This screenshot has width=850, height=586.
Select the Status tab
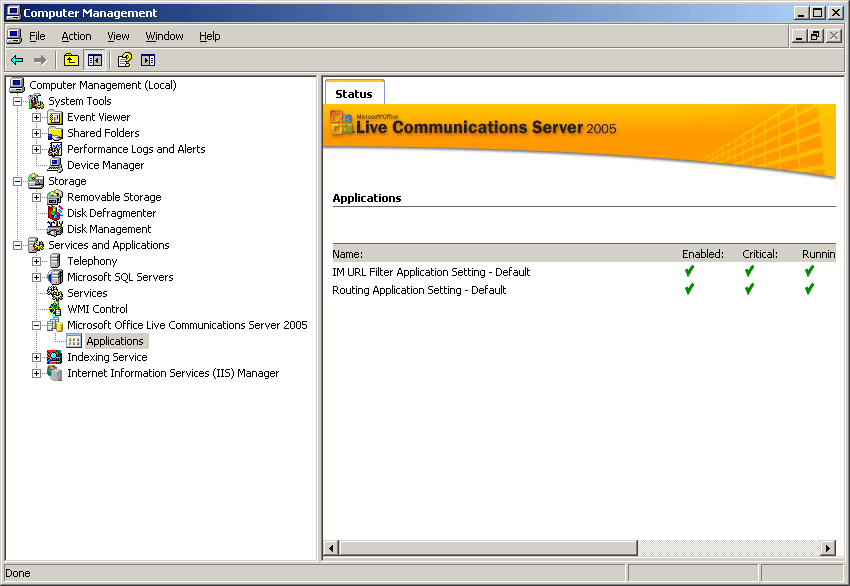pyautogui.click(x=354, y=93)
